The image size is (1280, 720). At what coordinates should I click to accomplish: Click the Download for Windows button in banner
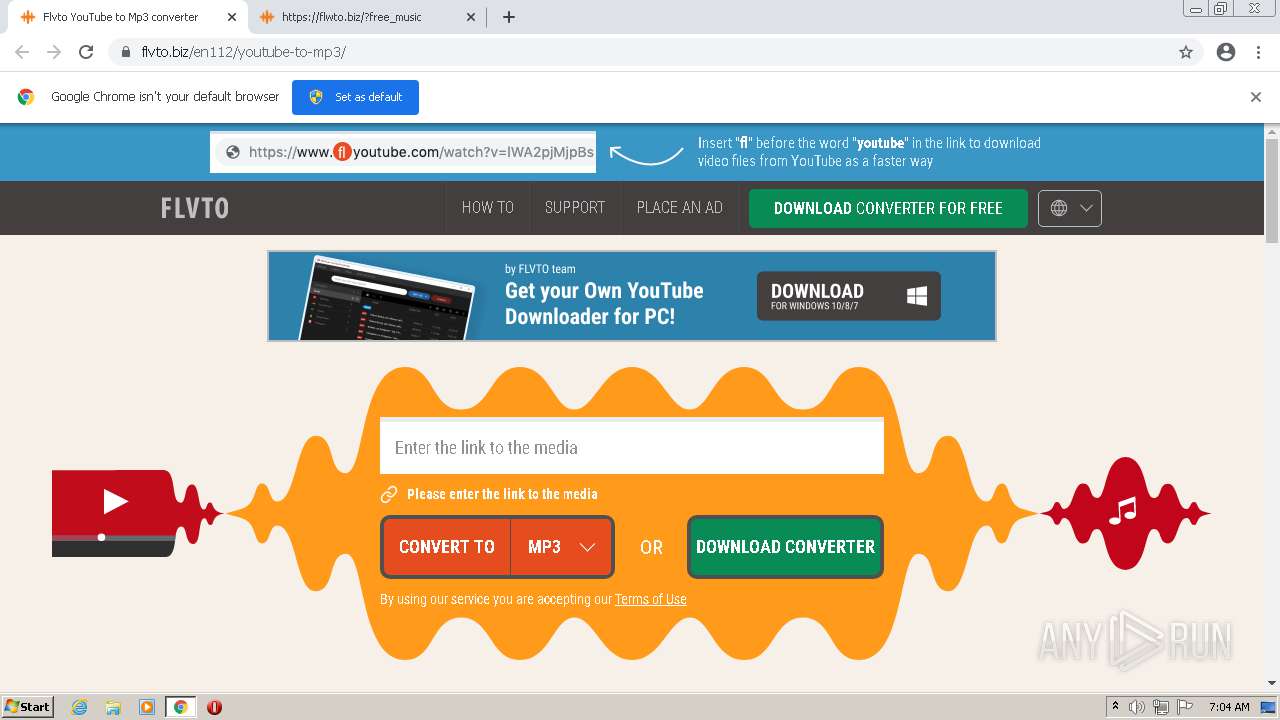coord(849,296)
